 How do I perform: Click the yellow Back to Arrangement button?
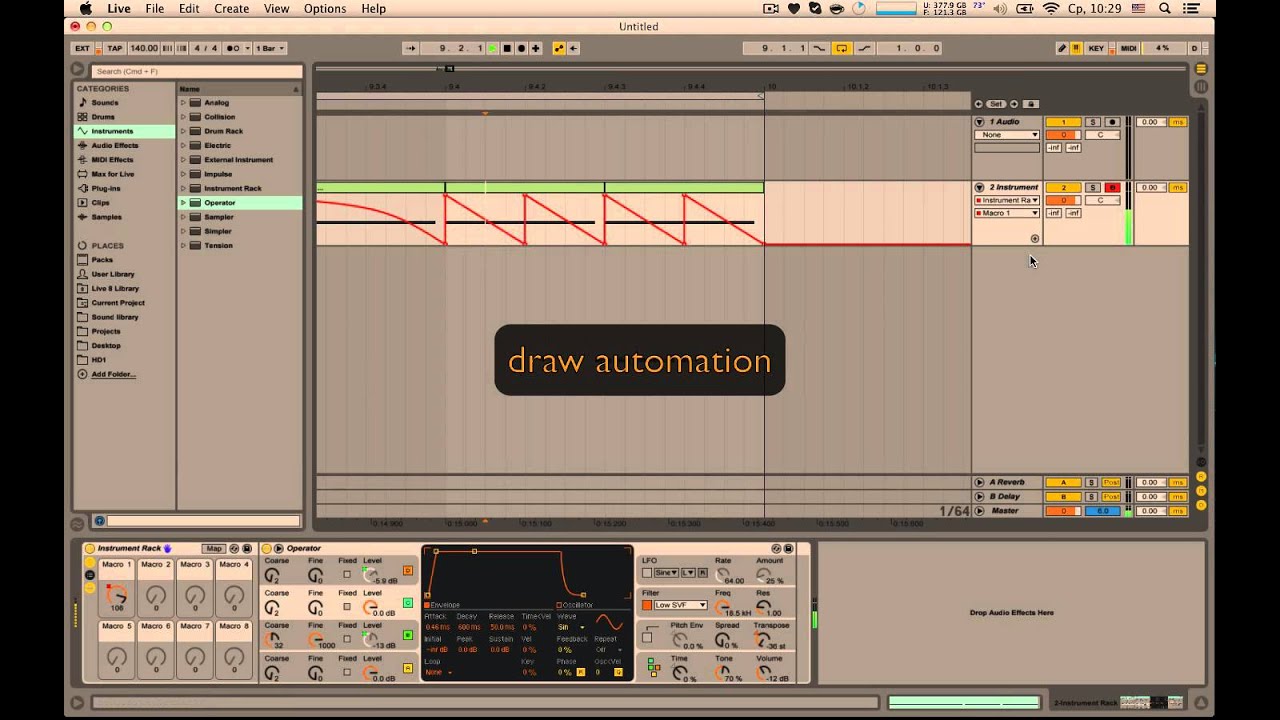click(x=558, y=48)
